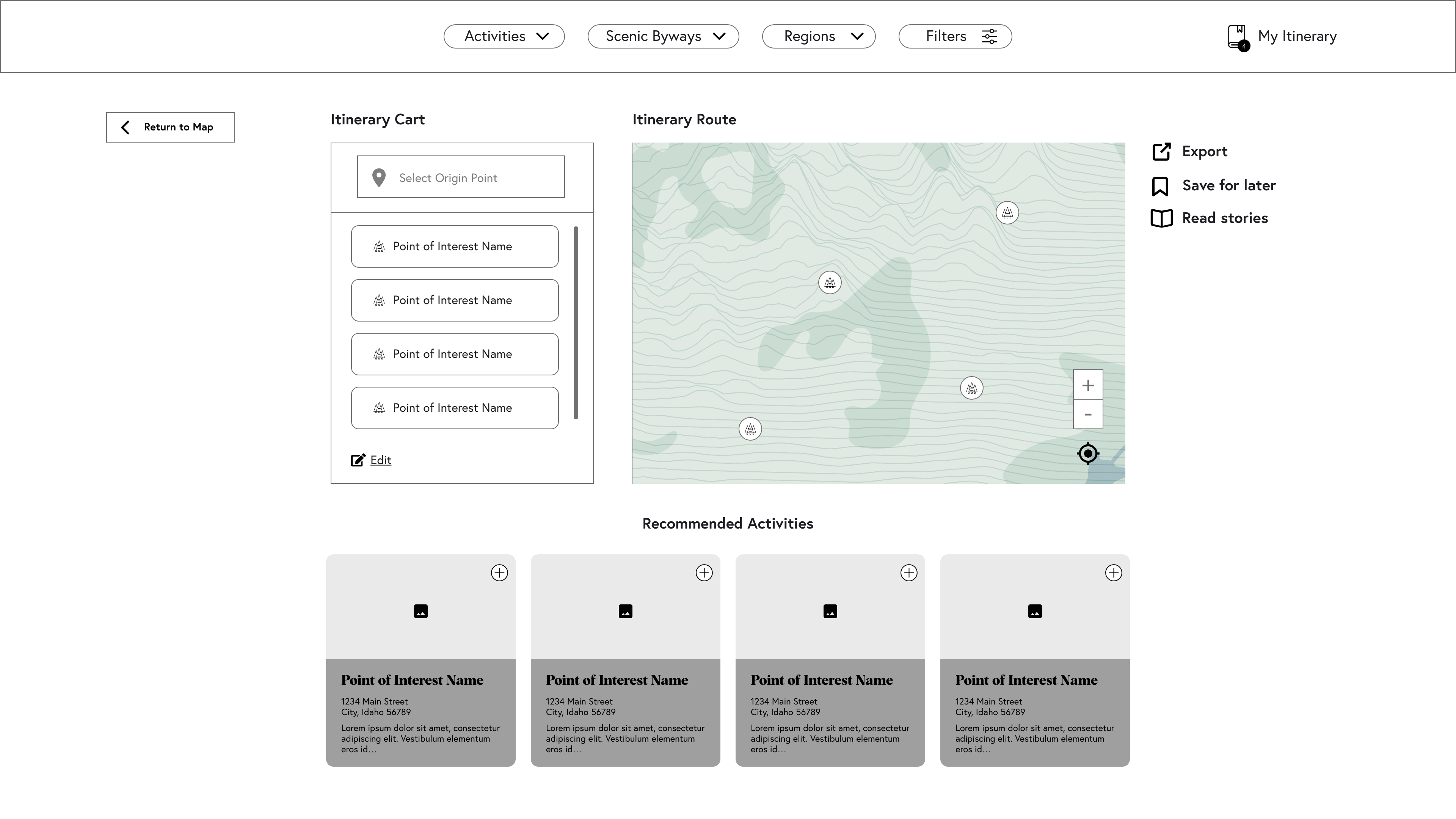Open the third recommended card's Point of Interest title
The image size is (1456, 819).
pyautogui.click(x=822, y=680)
